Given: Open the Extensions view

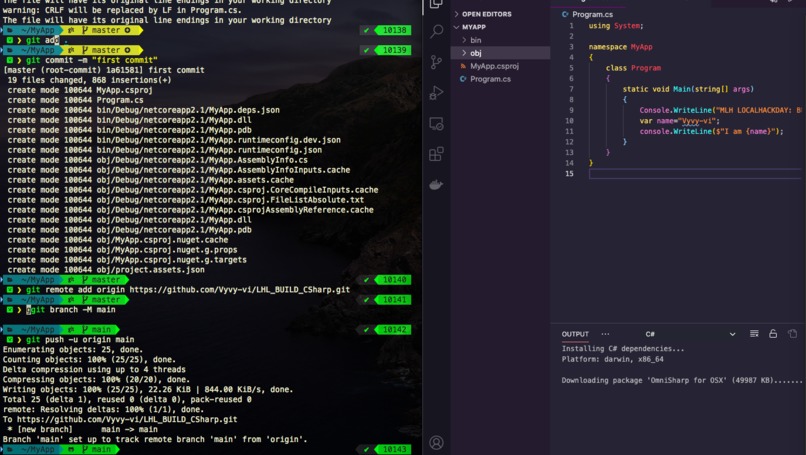Looking at the screenshot, I should [x=436, y=154].
